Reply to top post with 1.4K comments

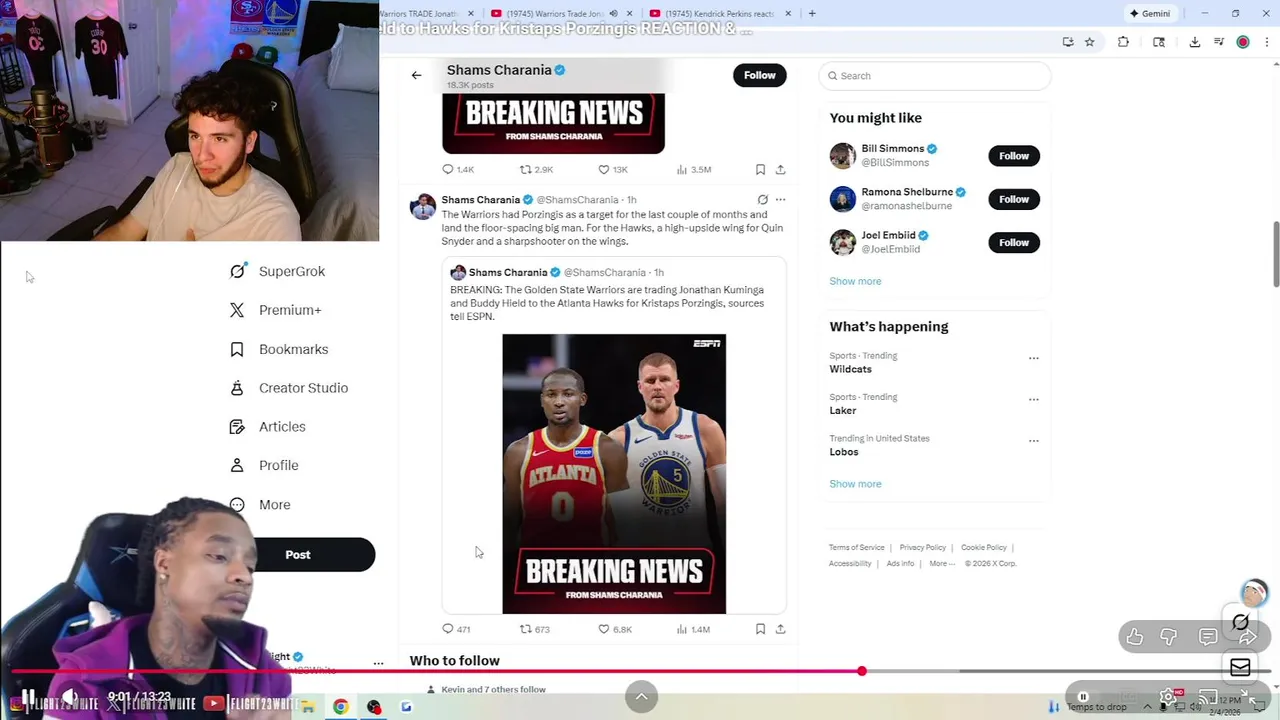pyautogui.click(x=458, y=169)
